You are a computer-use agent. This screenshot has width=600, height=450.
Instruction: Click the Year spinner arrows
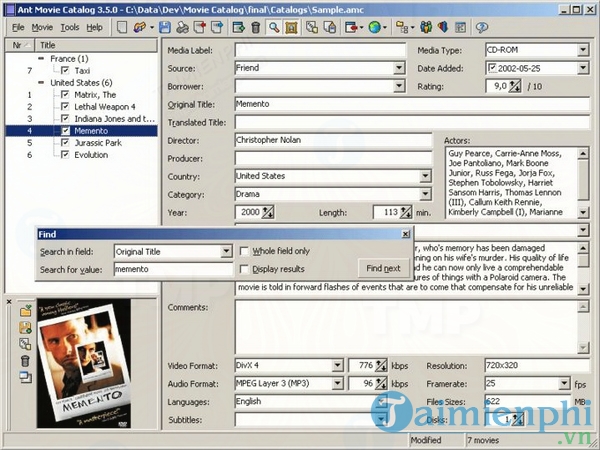[267, 212]
